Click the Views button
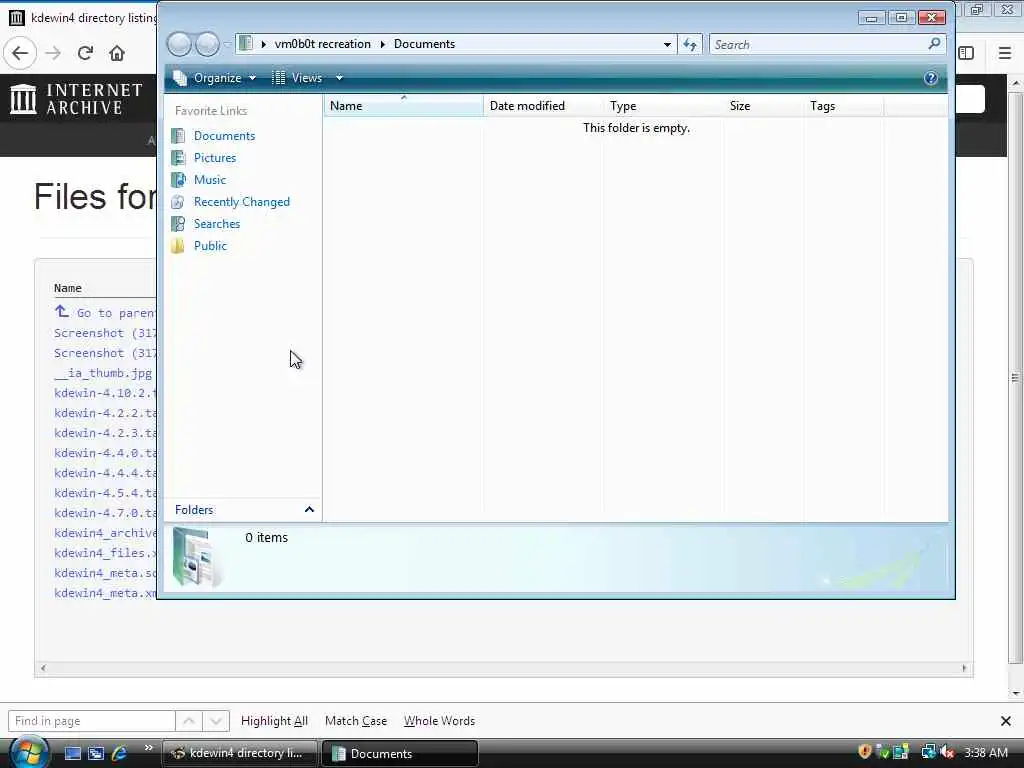Viewport: 1024px width, 768px height. [x=298, y=78]
